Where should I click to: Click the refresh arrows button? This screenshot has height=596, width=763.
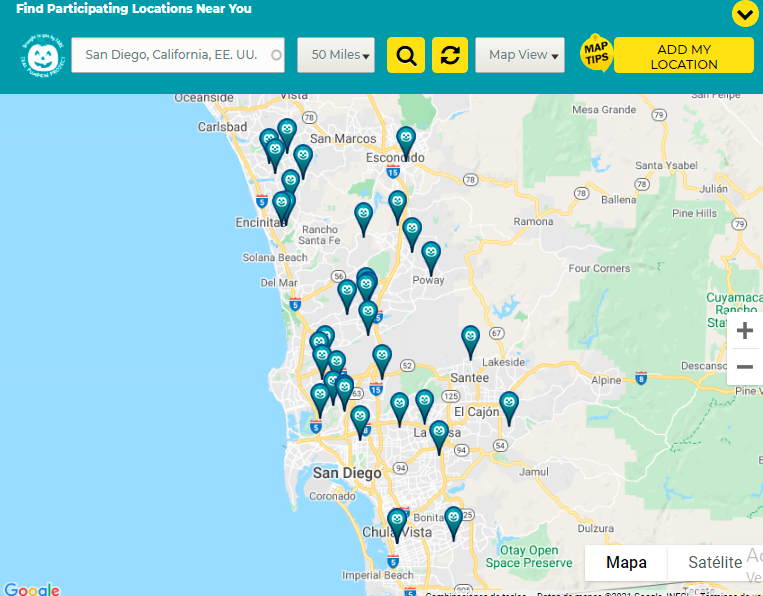(x=450, y=55)
